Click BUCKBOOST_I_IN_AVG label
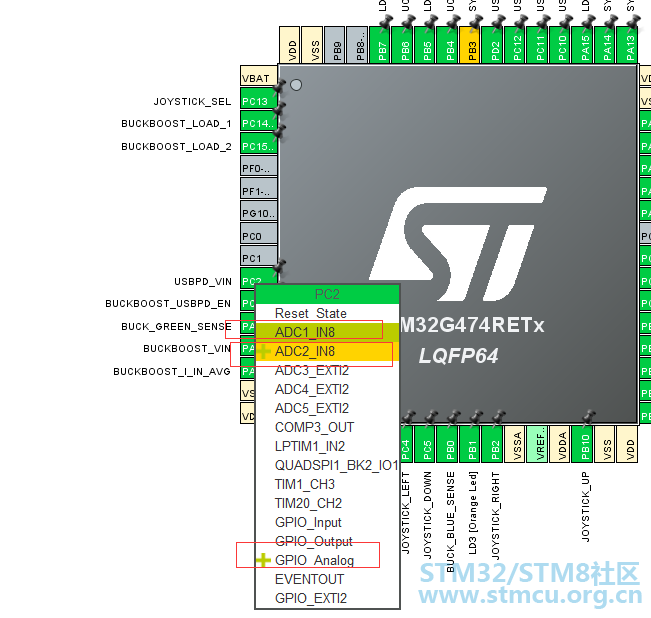651x618 pixels. tap(171, 371)
